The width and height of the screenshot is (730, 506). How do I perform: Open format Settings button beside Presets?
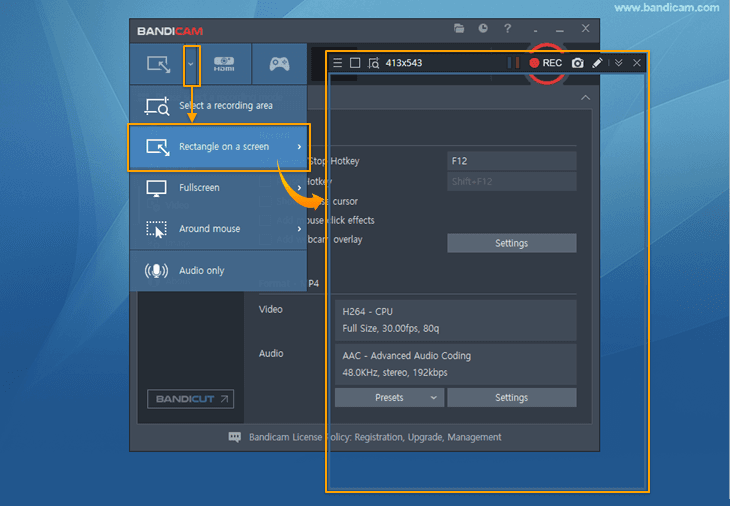pos(512,398)
